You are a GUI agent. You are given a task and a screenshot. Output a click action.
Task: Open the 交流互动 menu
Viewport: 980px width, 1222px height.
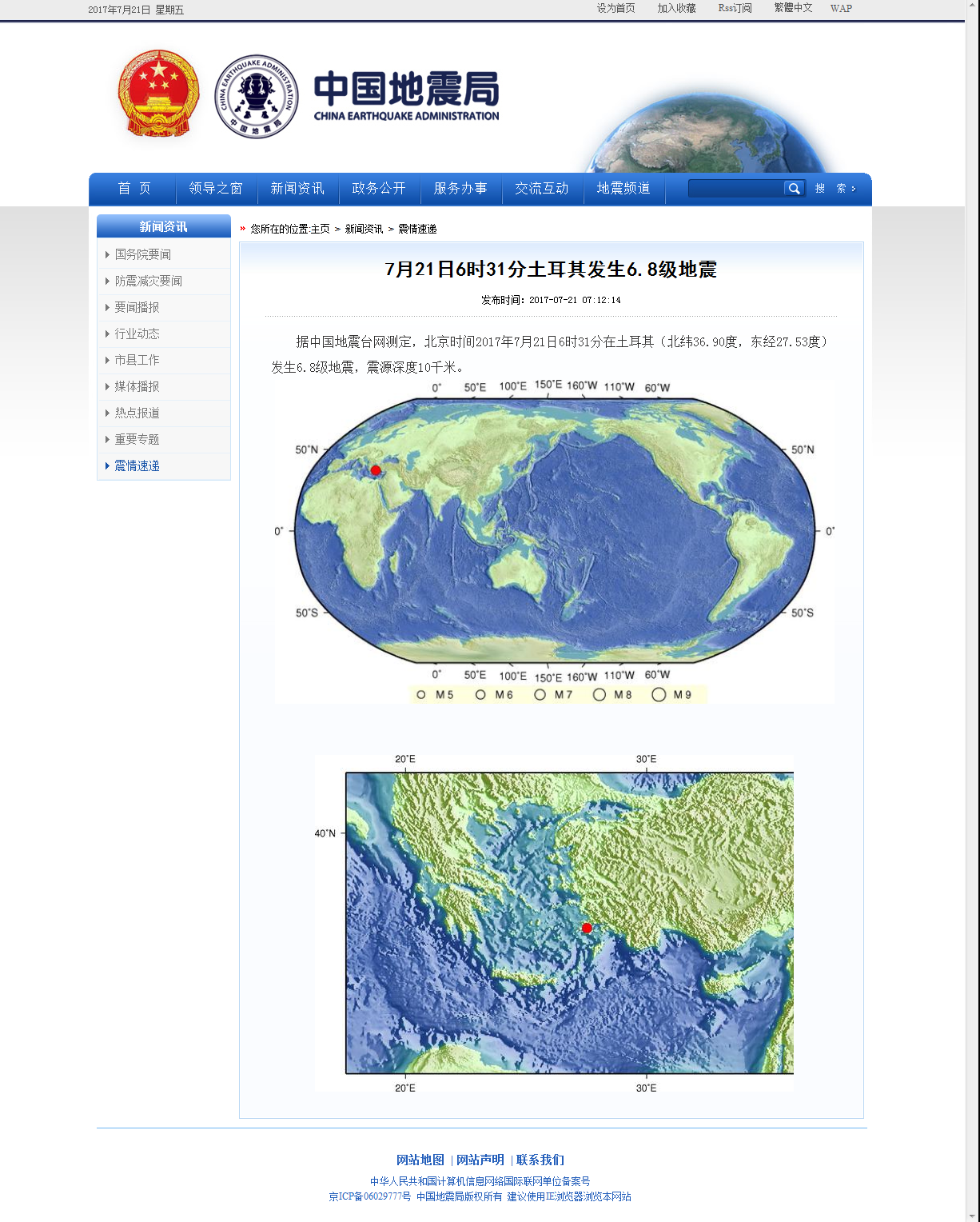click(542, 189)
